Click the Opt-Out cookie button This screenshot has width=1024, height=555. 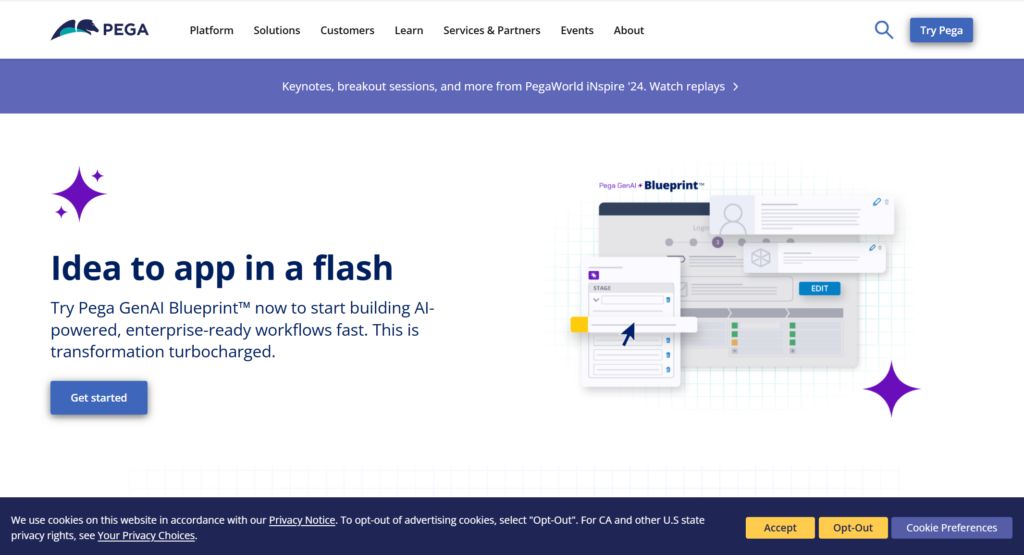pyautogui.click(x=853, y=528)
